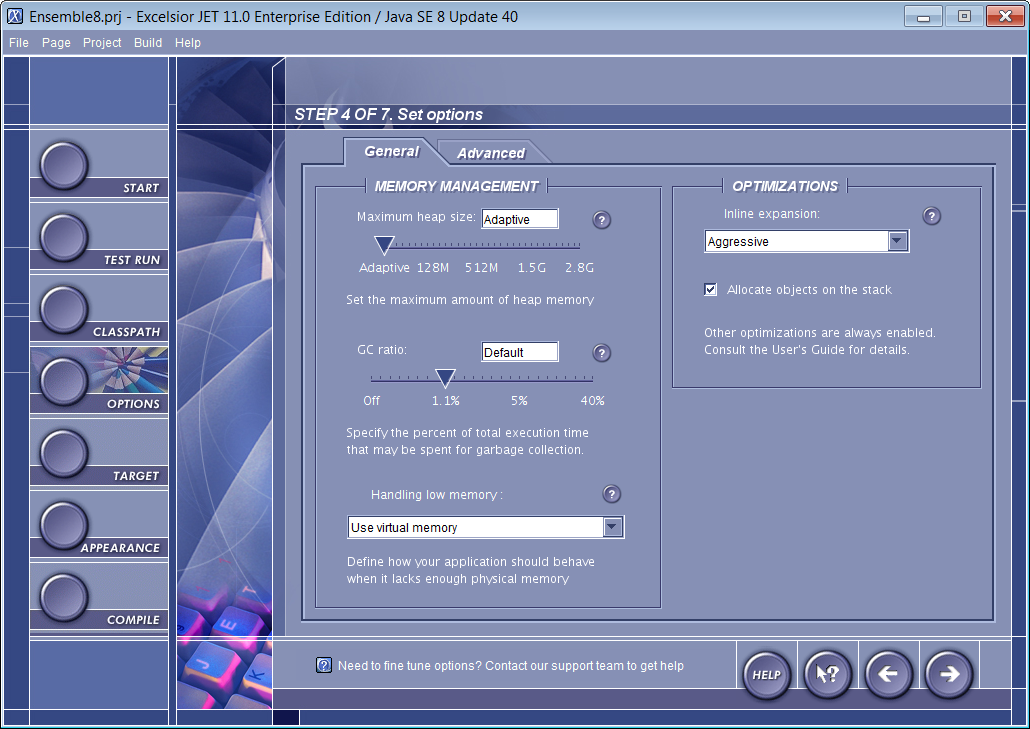
Task: Switch to the Advanced tab
Action: click(x=491, y=153)
